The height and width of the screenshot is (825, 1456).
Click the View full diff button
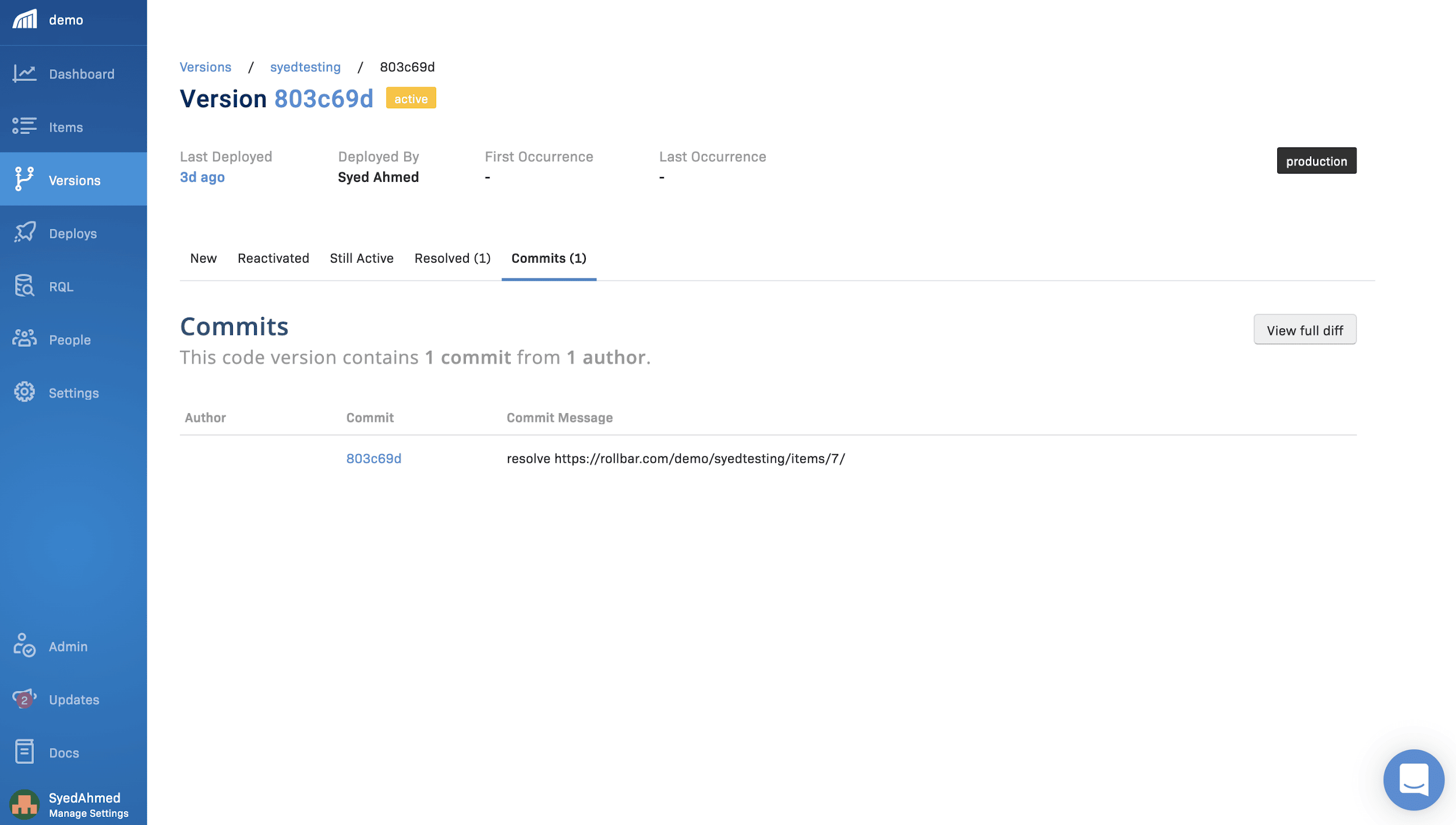(x=1305, y=329)
